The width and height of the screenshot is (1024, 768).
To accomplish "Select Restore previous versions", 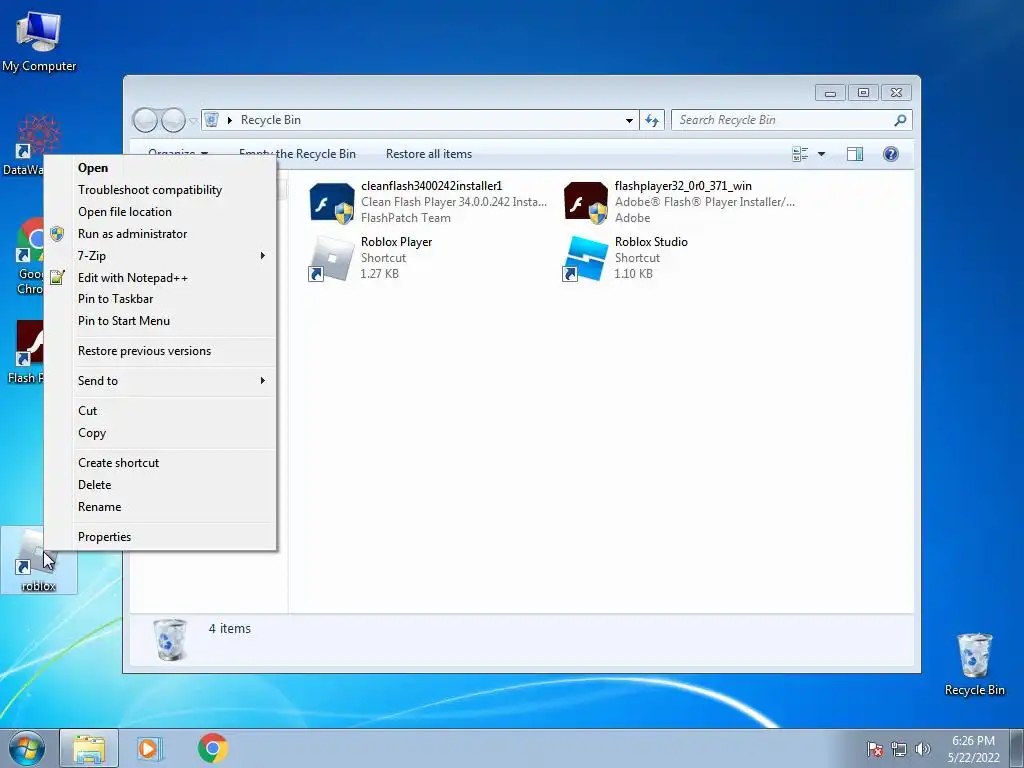I will (172, 351).
